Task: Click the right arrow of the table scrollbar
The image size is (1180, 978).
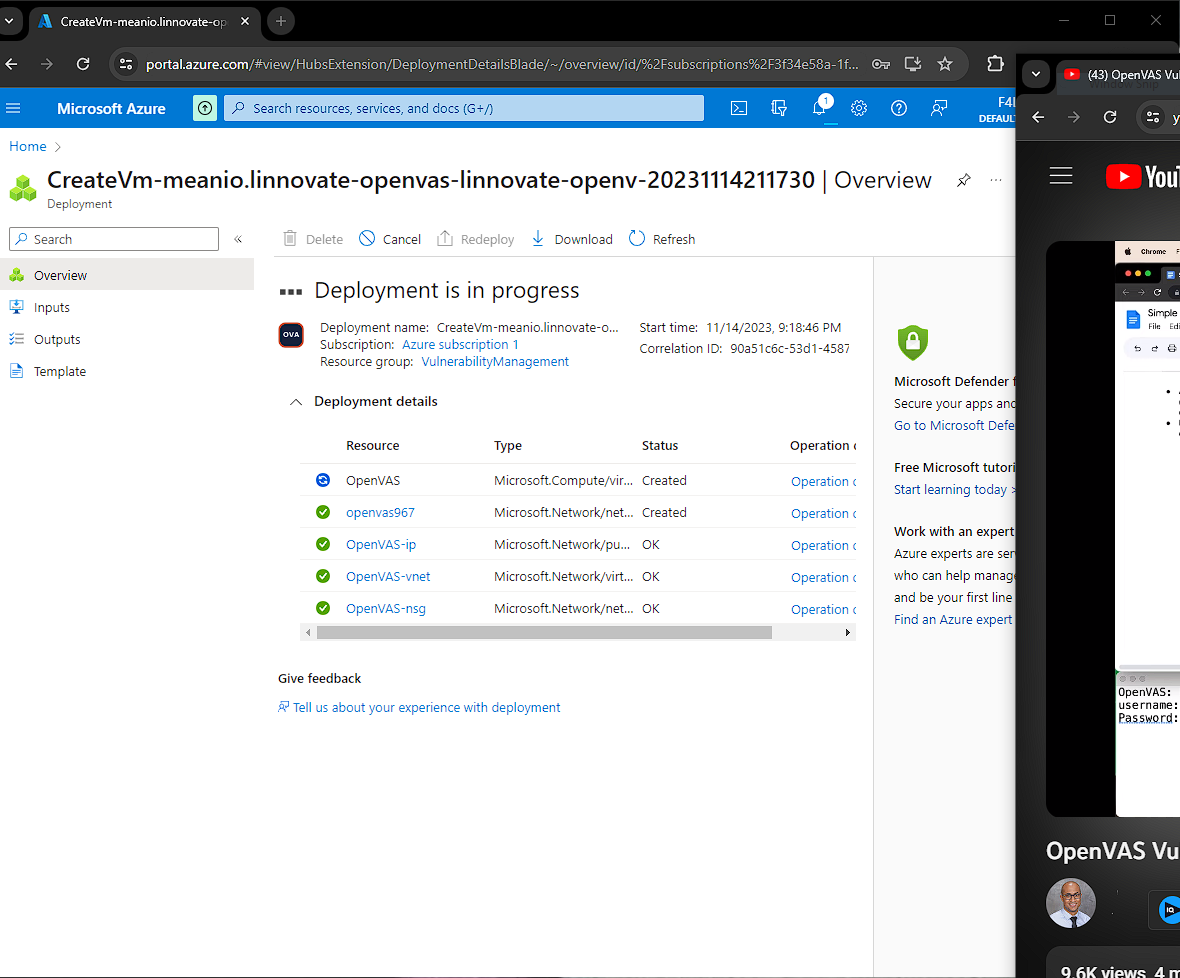Action: 848,633
